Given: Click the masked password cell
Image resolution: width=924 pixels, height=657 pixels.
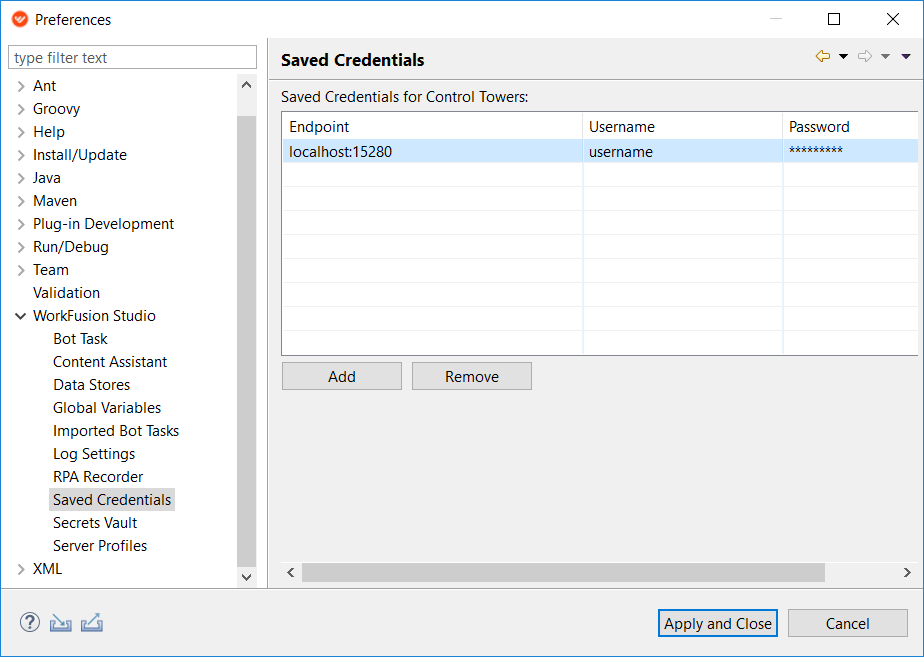Looking at the screenshot, I should coord(850,151).
